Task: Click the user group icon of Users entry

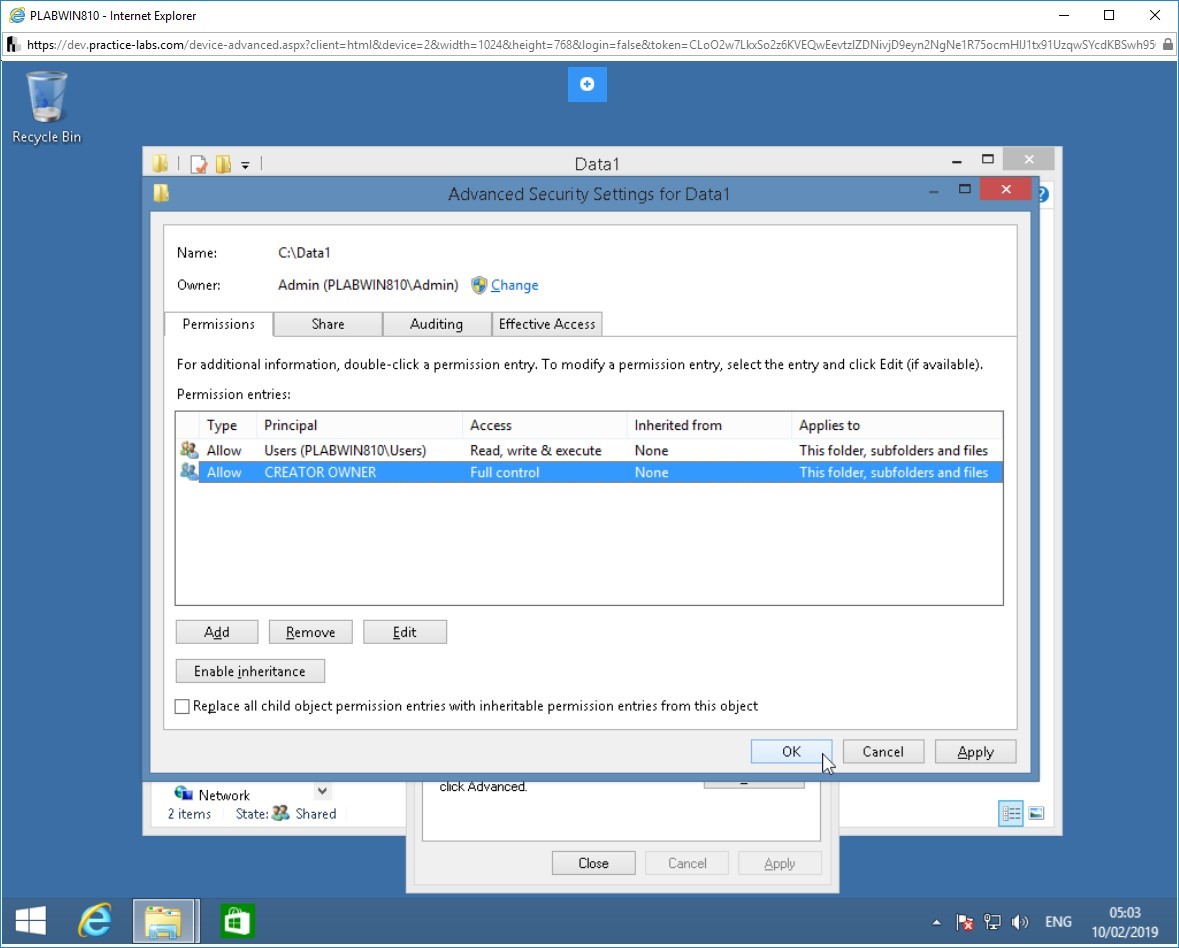Action: coord(189,450)
